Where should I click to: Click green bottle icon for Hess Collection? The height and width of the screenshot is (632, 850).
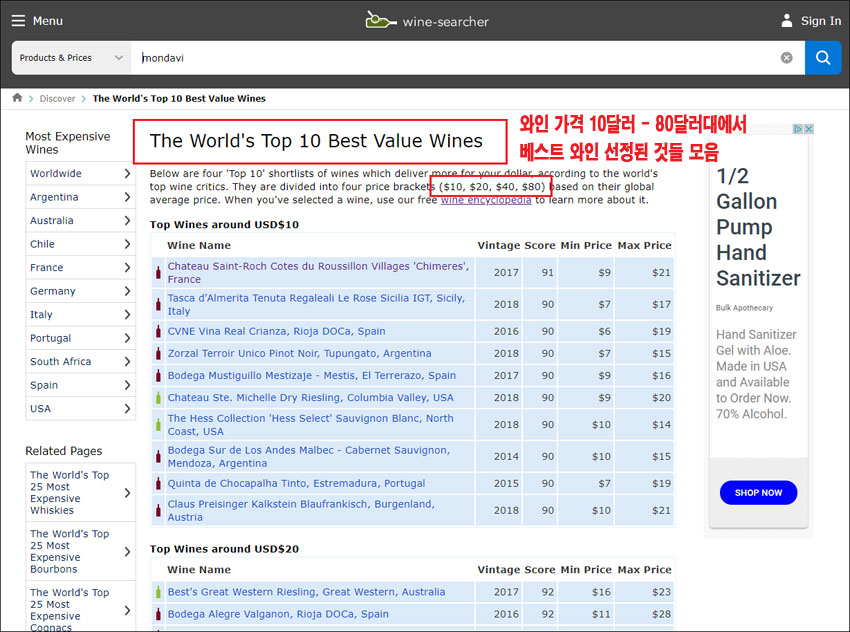pos(158,424)
